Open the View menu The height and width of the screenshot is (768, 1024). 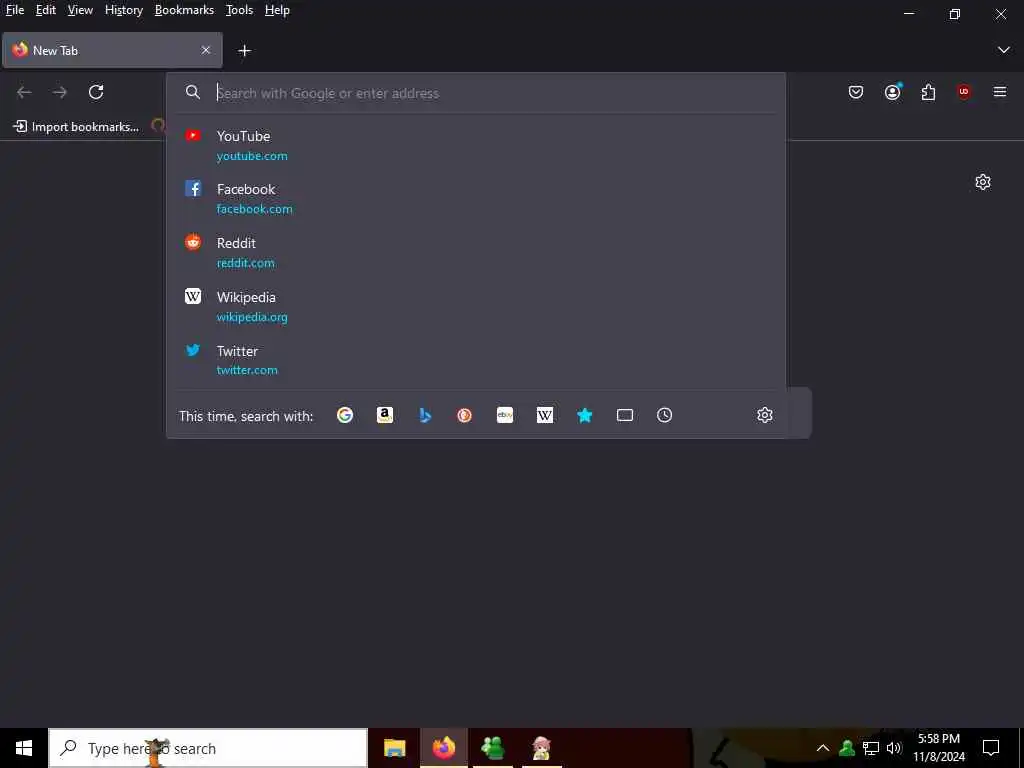click(x=80, y=10)
